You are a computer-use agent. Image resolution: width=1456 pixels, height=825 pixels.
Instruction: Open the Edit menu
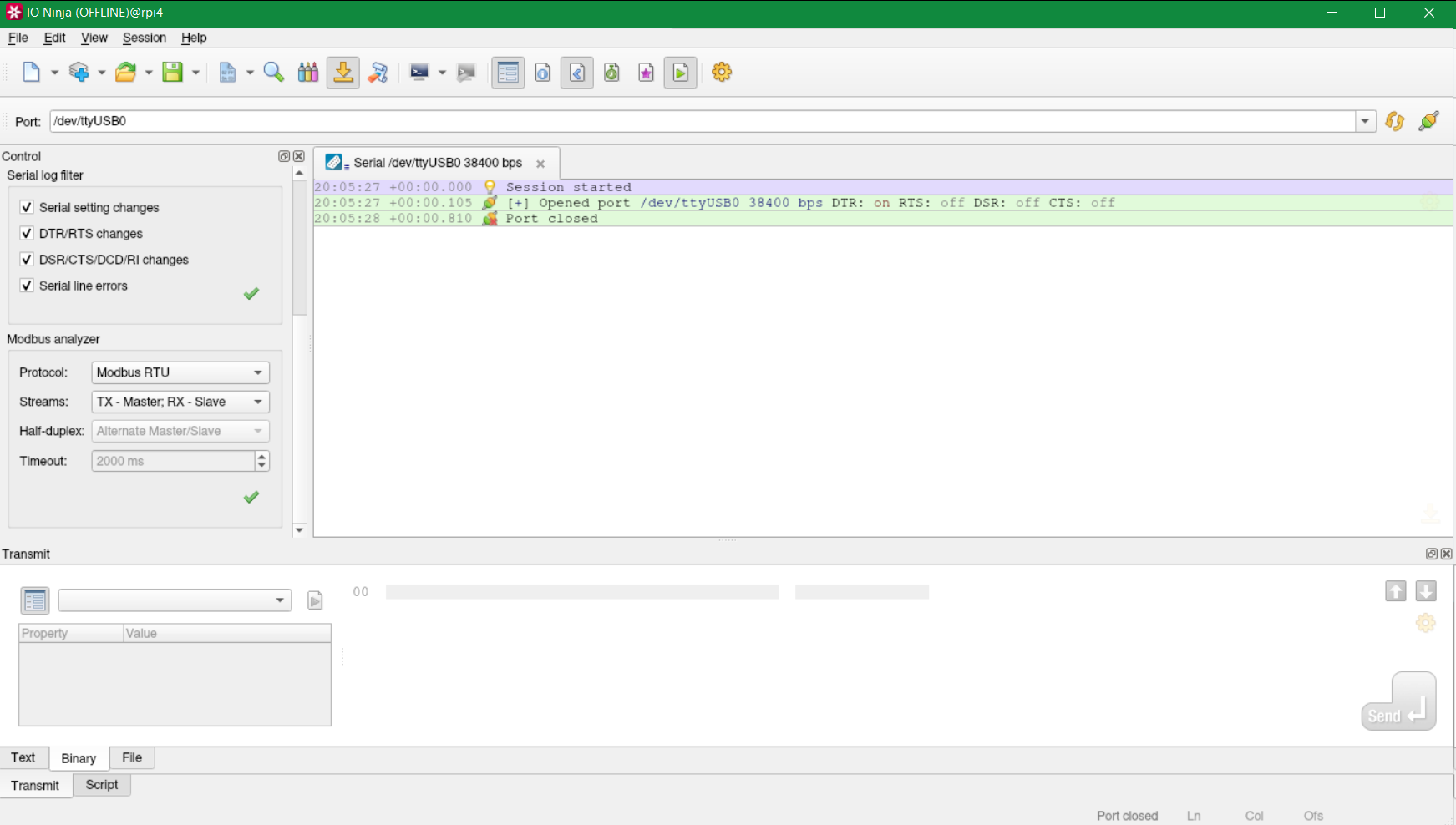(54, 38)
